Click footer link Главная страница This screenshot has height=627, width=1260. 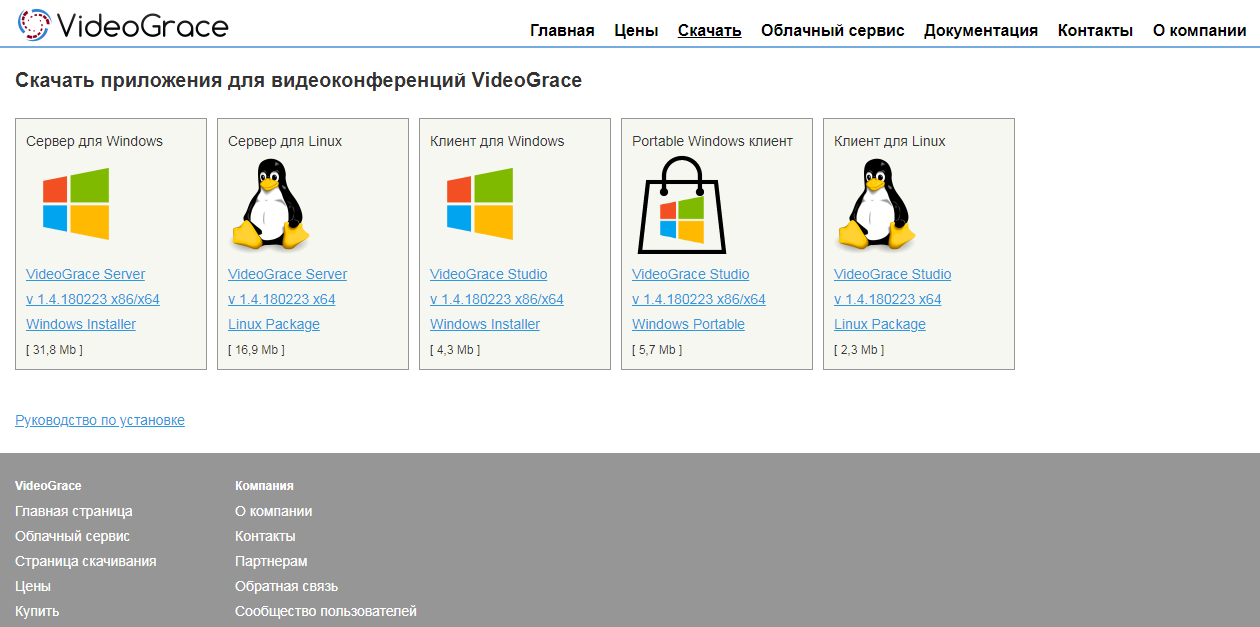(74, 511)
